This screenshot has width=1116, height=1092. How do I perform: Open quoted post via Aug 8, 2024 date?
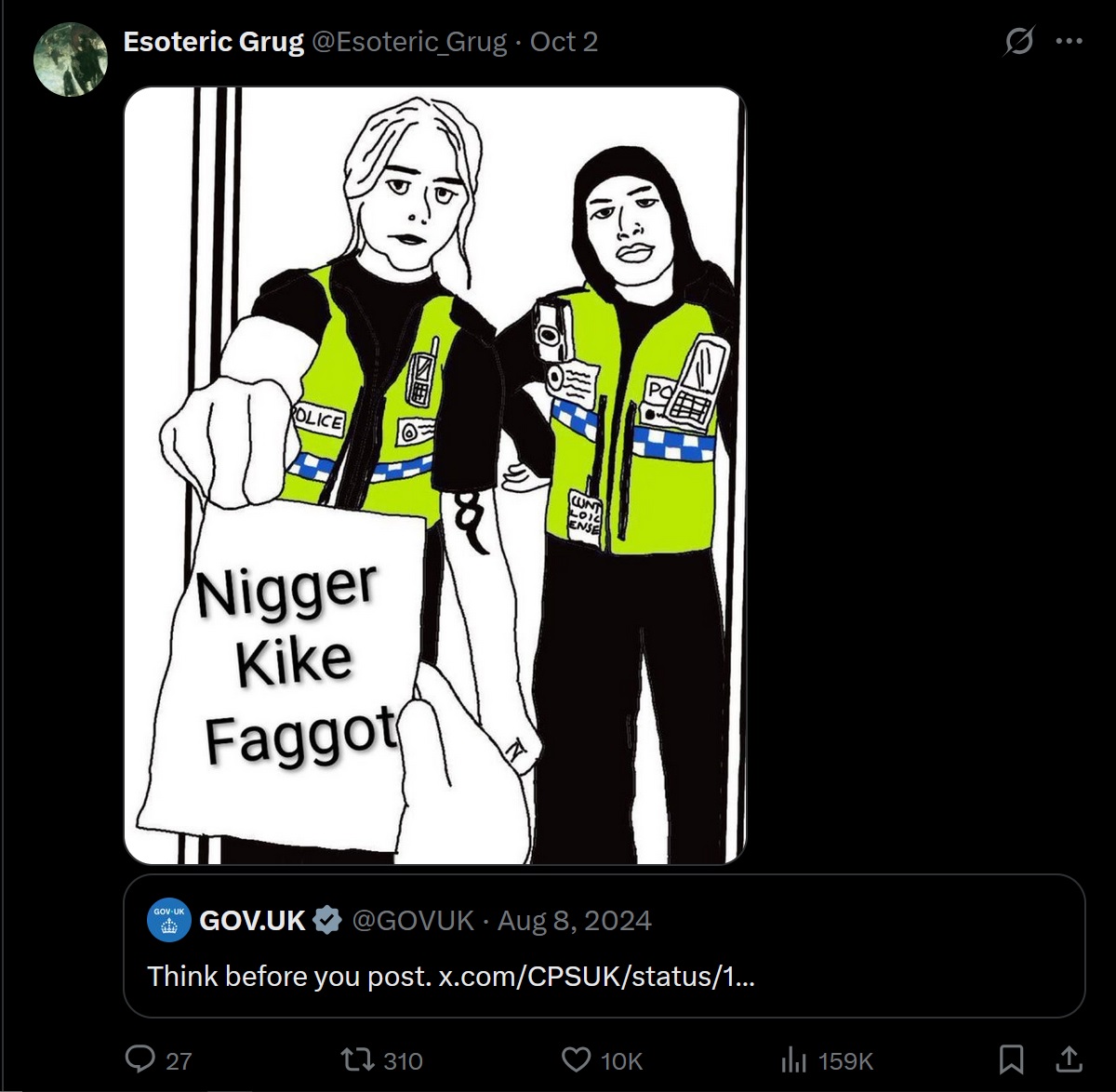[x=575, y=920]
